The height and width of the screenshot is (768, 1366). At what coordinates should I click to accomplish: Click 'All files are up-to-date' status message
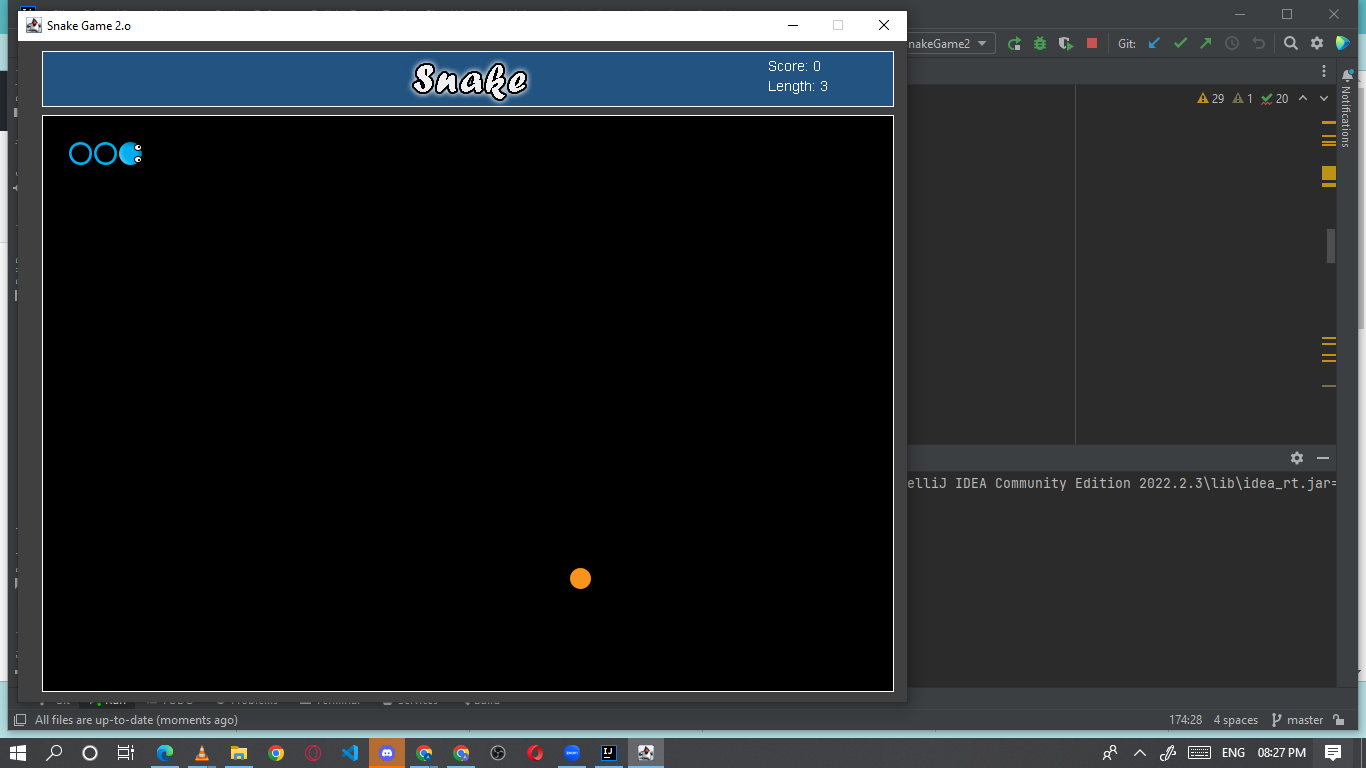[x=136, y=720]
